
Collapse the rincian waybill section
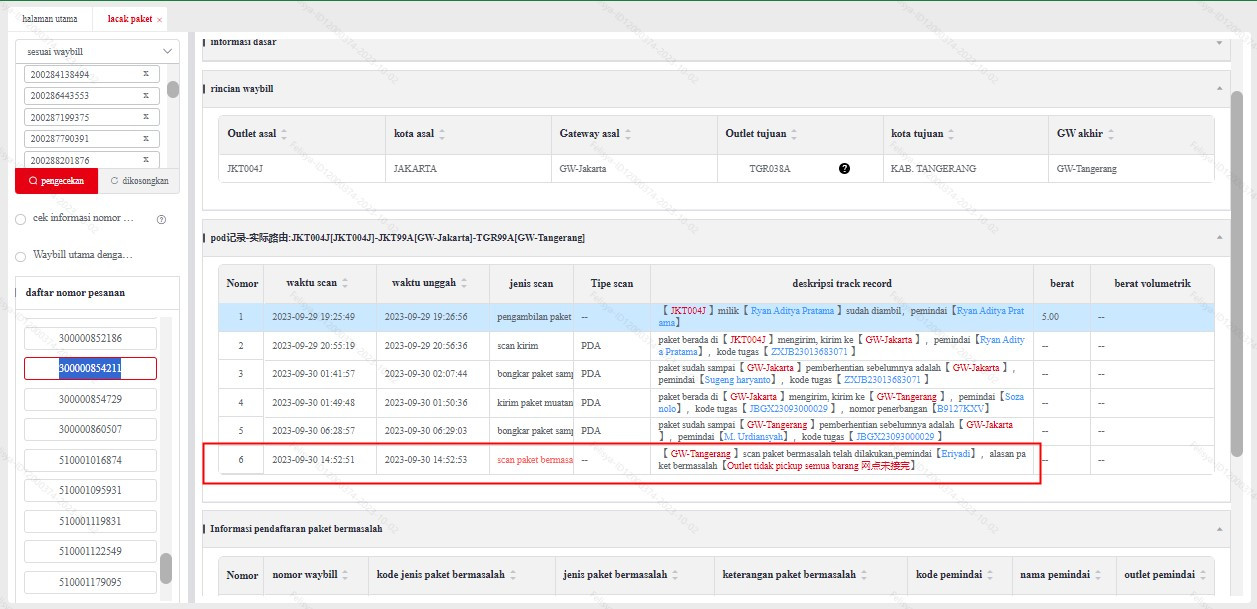coord(1218,89)
